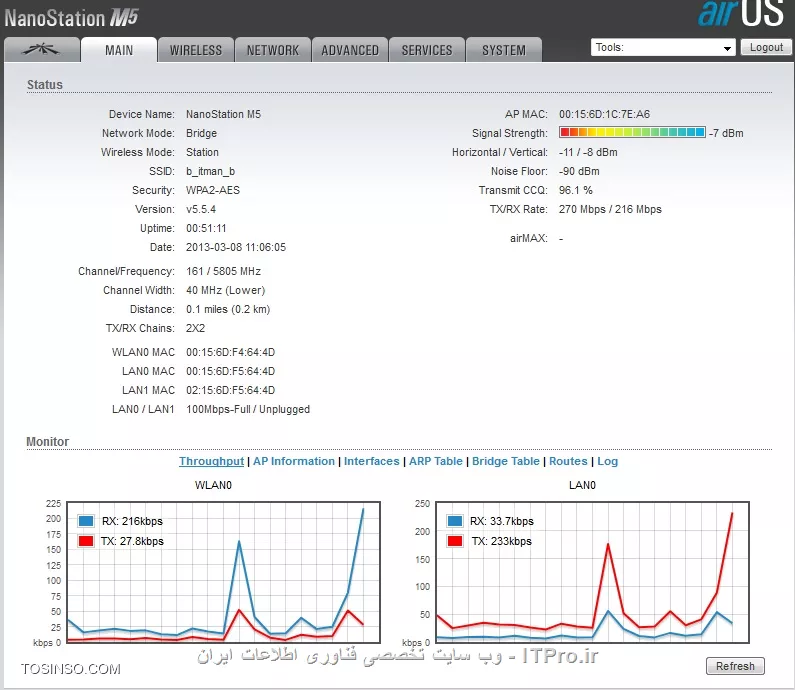The height and width of the screenshot is (690, 795).
Task: Open the AP Information link
Action: (294, 461)
